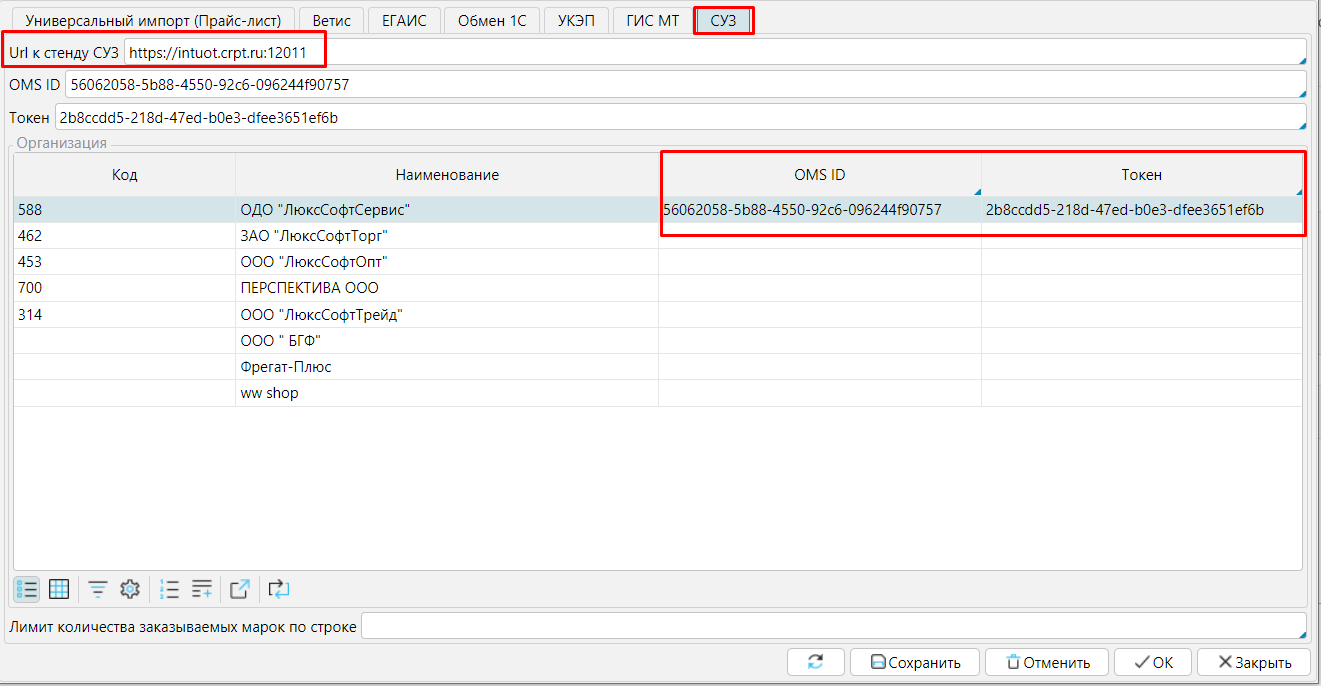The image size is (1321, 686).
Task: Click the numbered list icon
Action: click(170, 589)
